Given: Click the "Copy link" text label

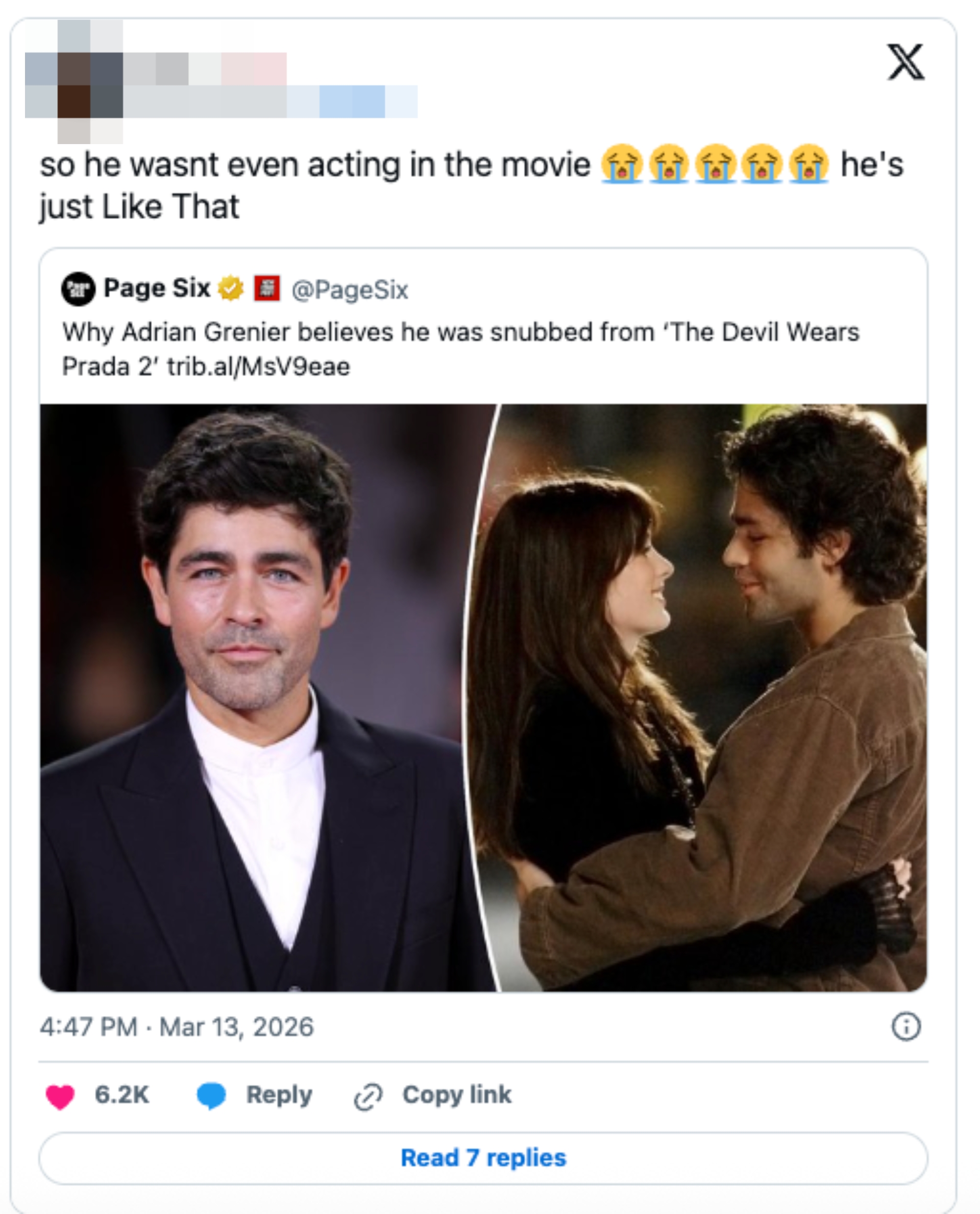Looking at the screenshot, I should (457, 1095).
